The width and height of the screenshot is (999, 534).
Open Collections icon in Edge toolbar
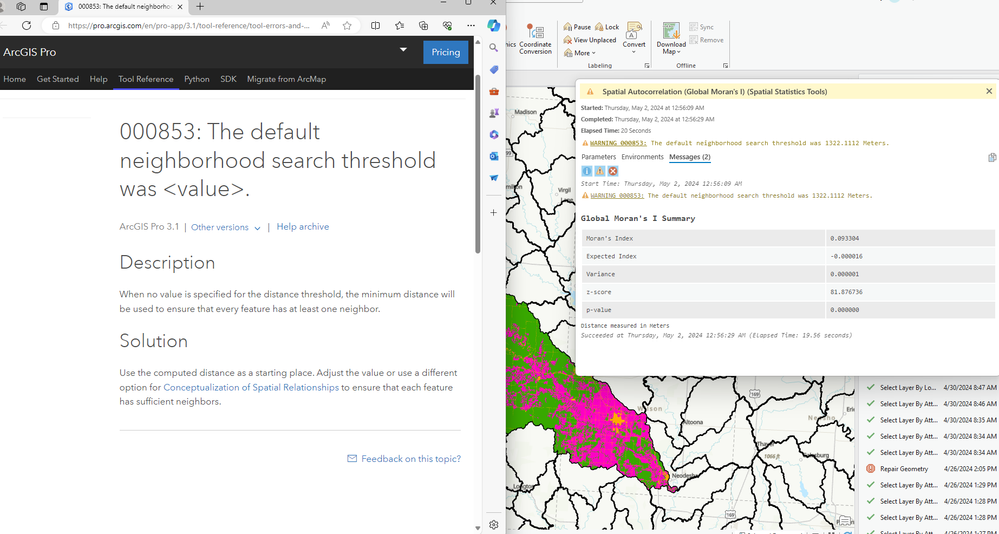click(x=423, y=25)
